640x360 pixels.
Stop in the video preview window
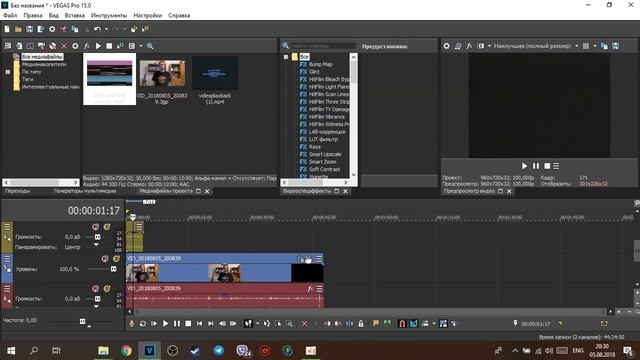[547, 166]
